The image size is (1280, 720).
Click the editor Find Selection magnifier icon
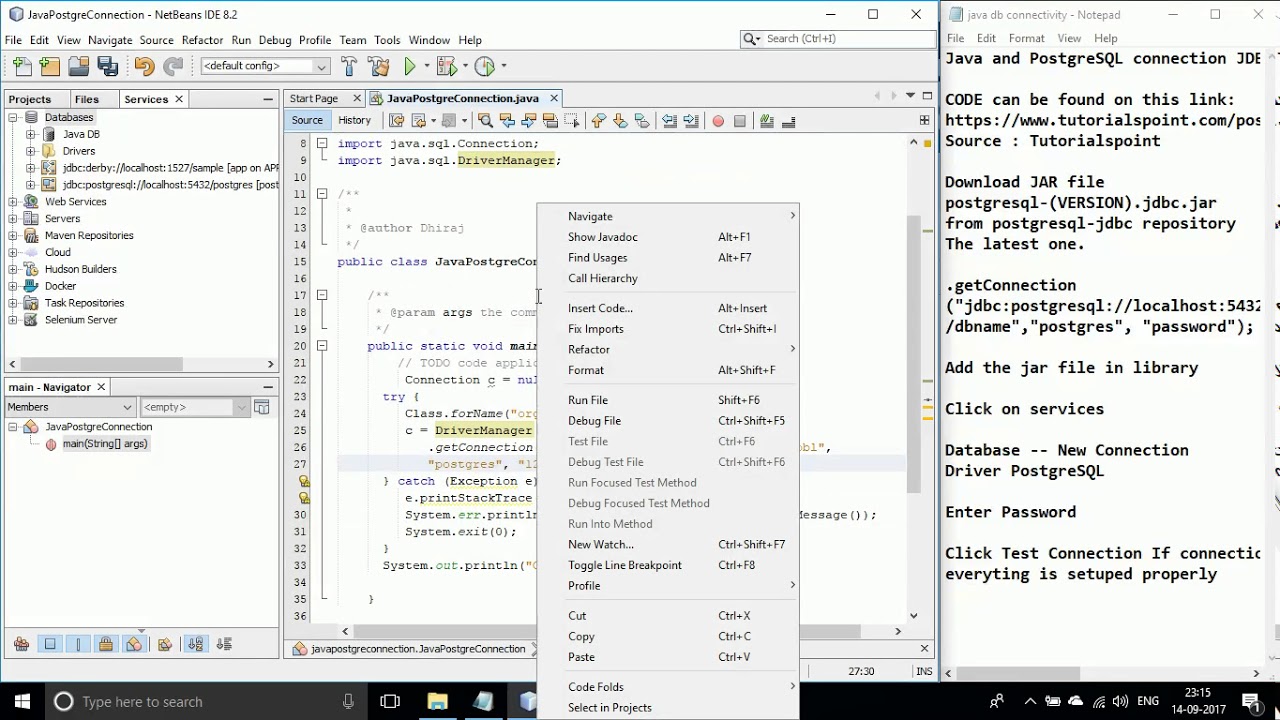(x=485, y=121)
